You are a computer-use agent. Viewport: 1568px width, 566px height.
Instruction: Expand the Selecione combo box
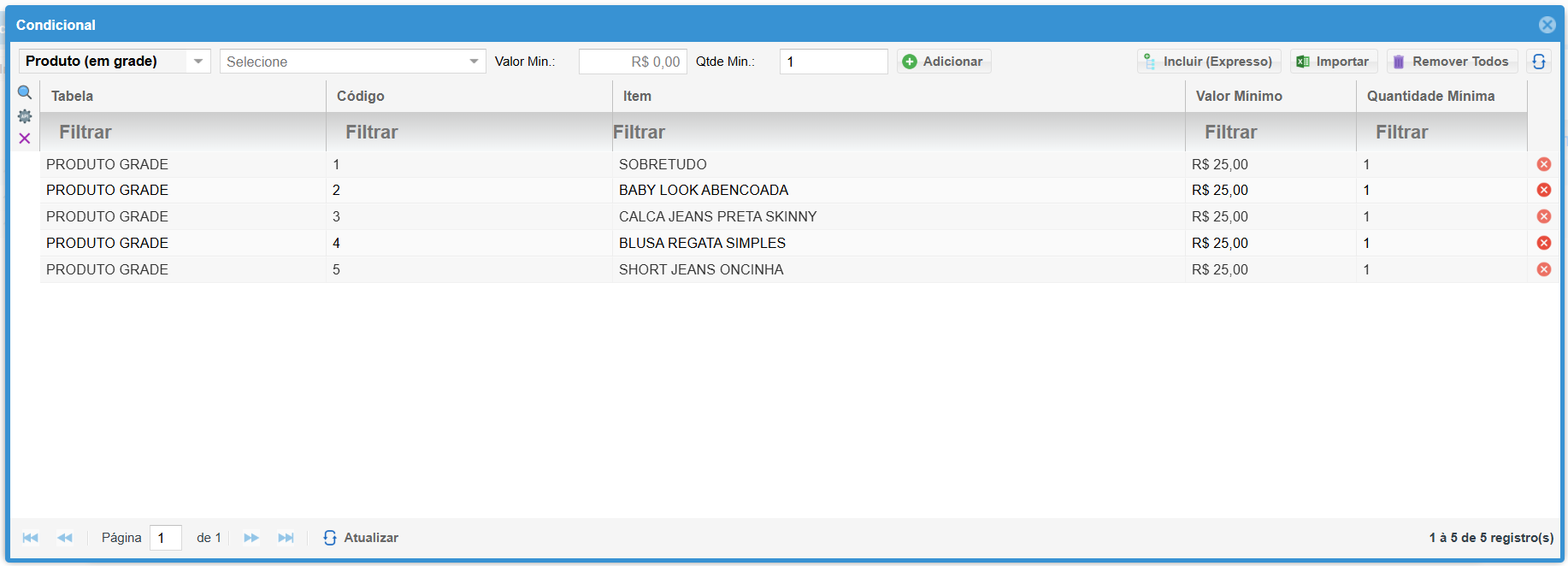click(474, 62)
